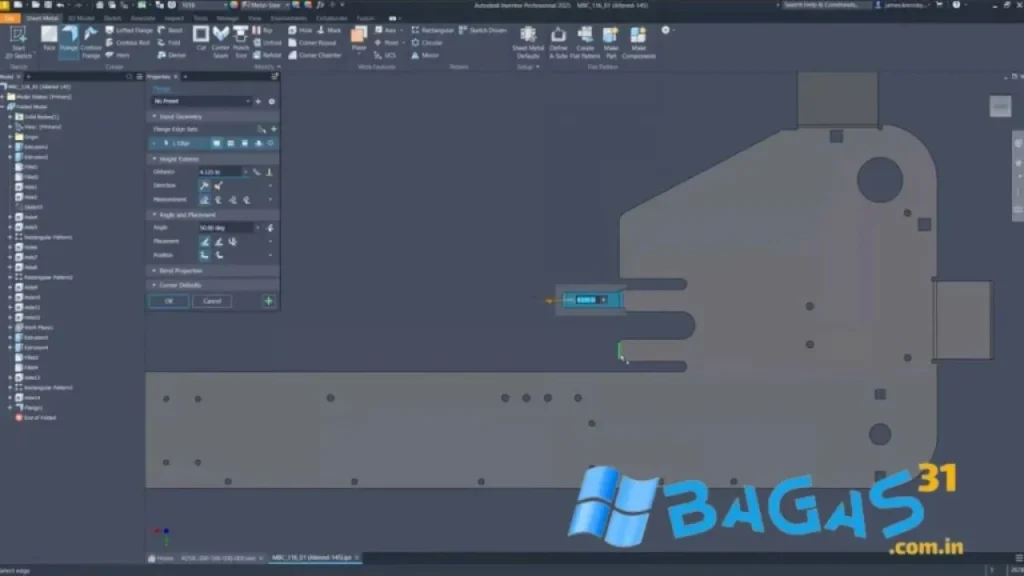Viewport: 1024px width, 576px height.
Task: Expand the Bend Properties section
Action: tap(180, 270)
